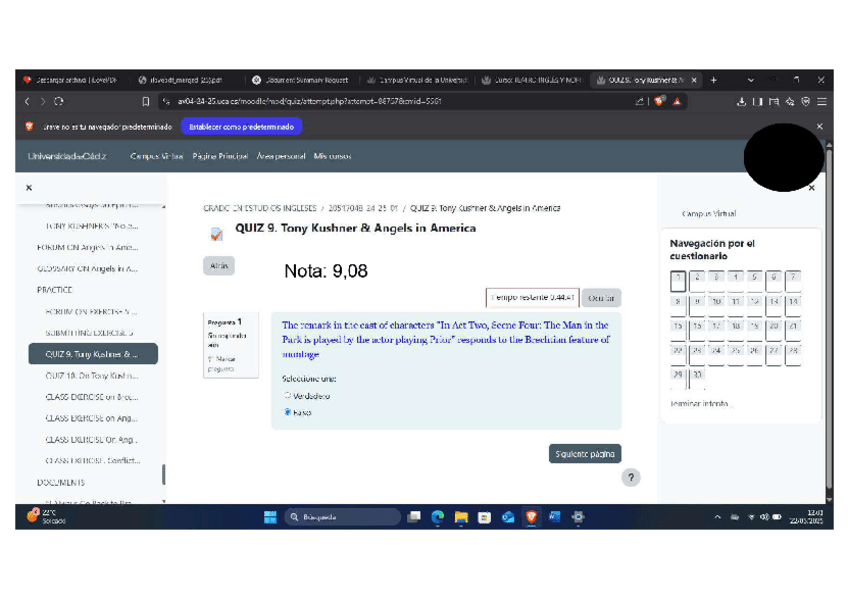
Task: Select the Verdadero radio option
Action: pyautogui.click(x=288, y=396)
